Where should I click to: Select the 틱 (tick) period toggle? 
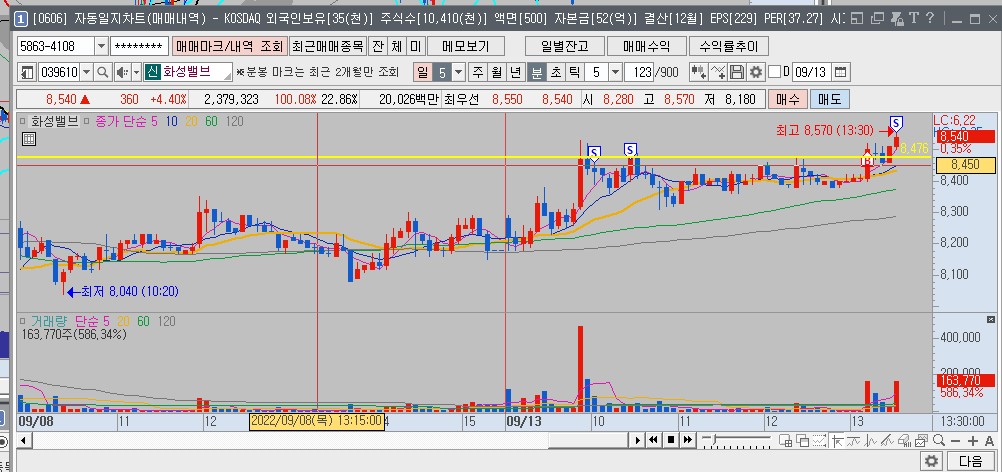click(x=574, y=72)
